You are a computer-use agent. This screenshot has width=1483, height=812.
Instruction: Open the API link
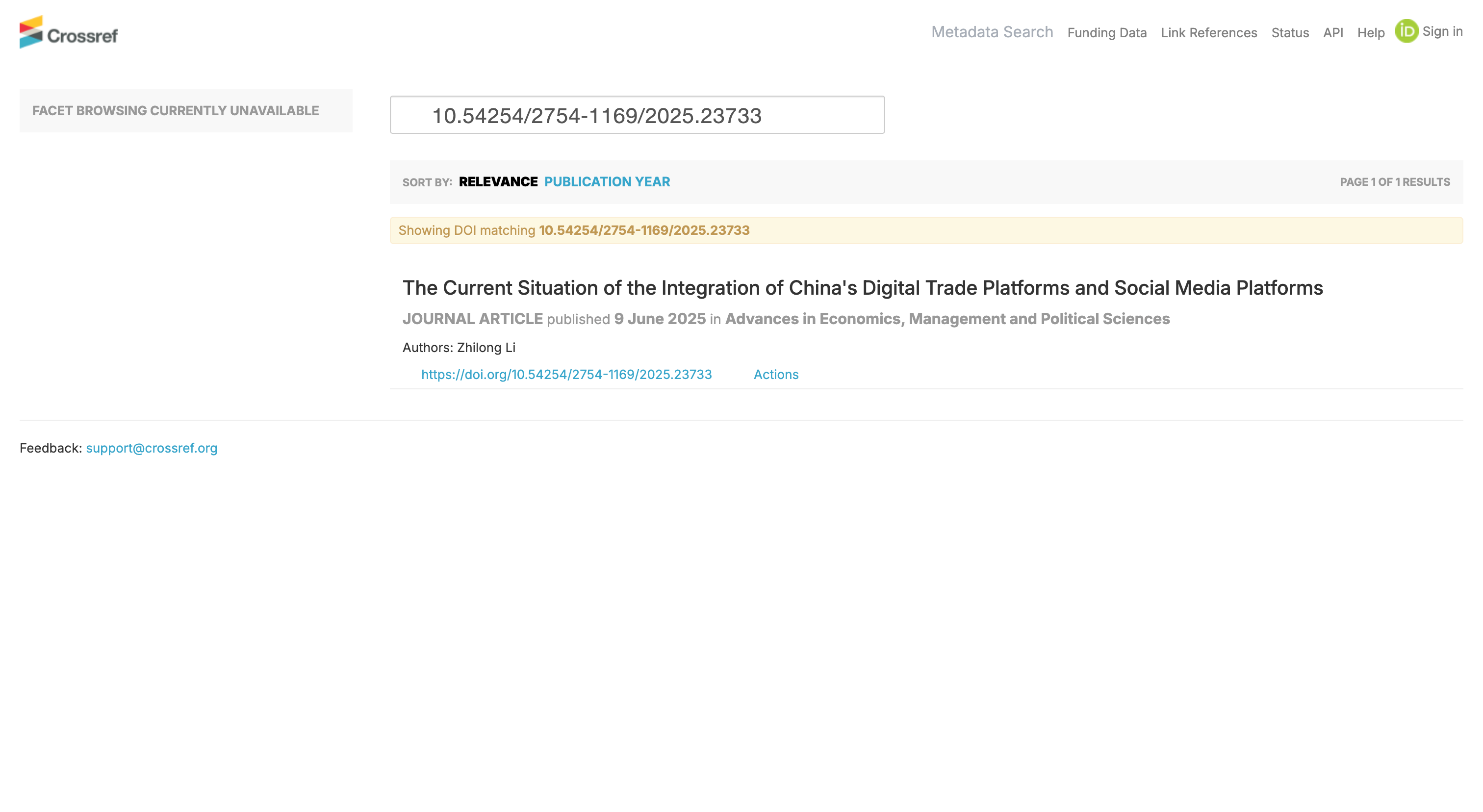pos(1333,33)
